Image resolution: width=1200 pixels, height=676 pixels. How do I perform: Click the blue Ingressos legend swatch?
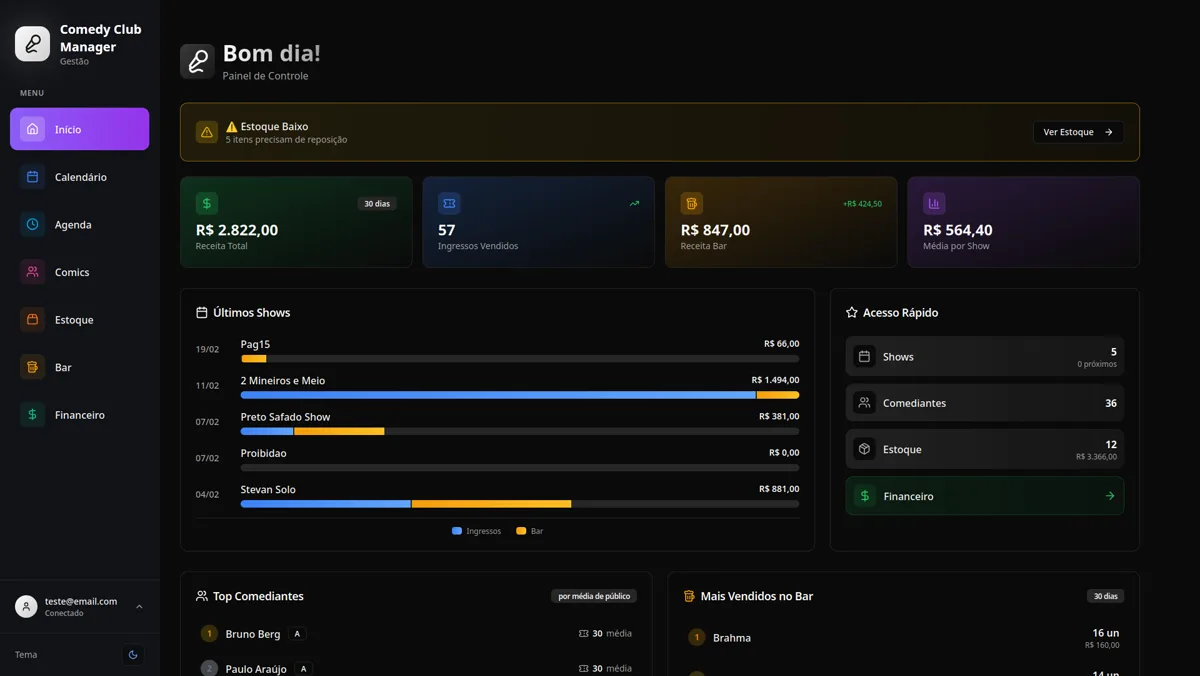click(457, 531)
